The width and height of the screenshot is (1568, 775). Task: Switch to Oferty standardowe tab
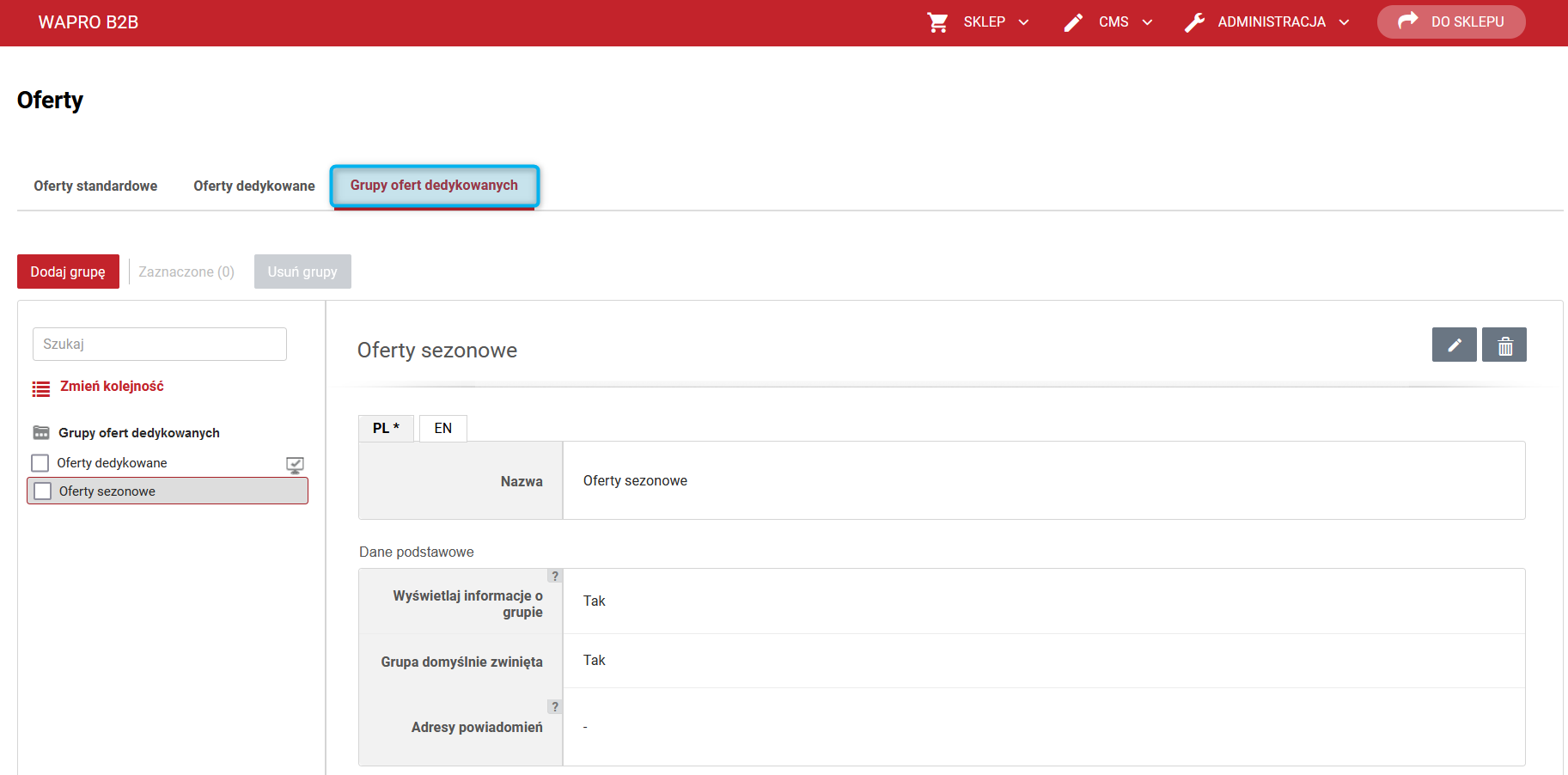[95, 186]
